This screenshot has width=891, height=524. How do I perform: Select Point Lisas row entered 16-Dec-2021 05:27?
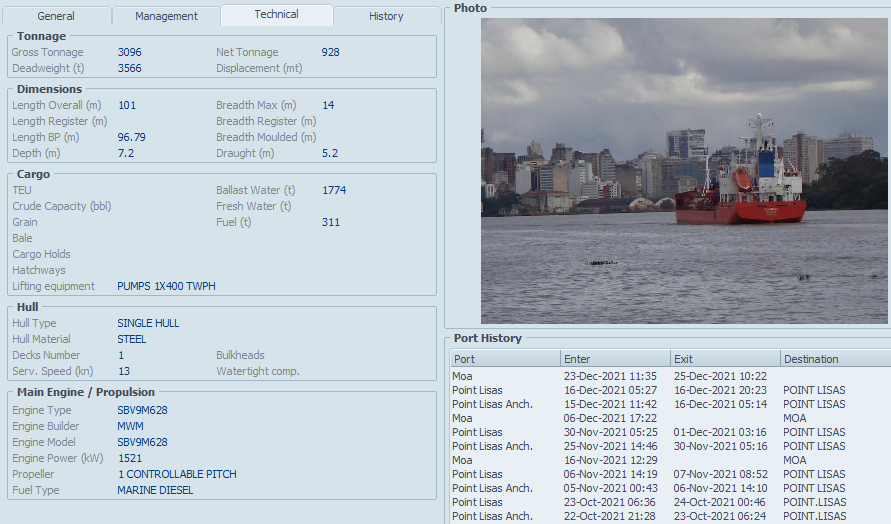pyautogui.click(x=671, y=390)
